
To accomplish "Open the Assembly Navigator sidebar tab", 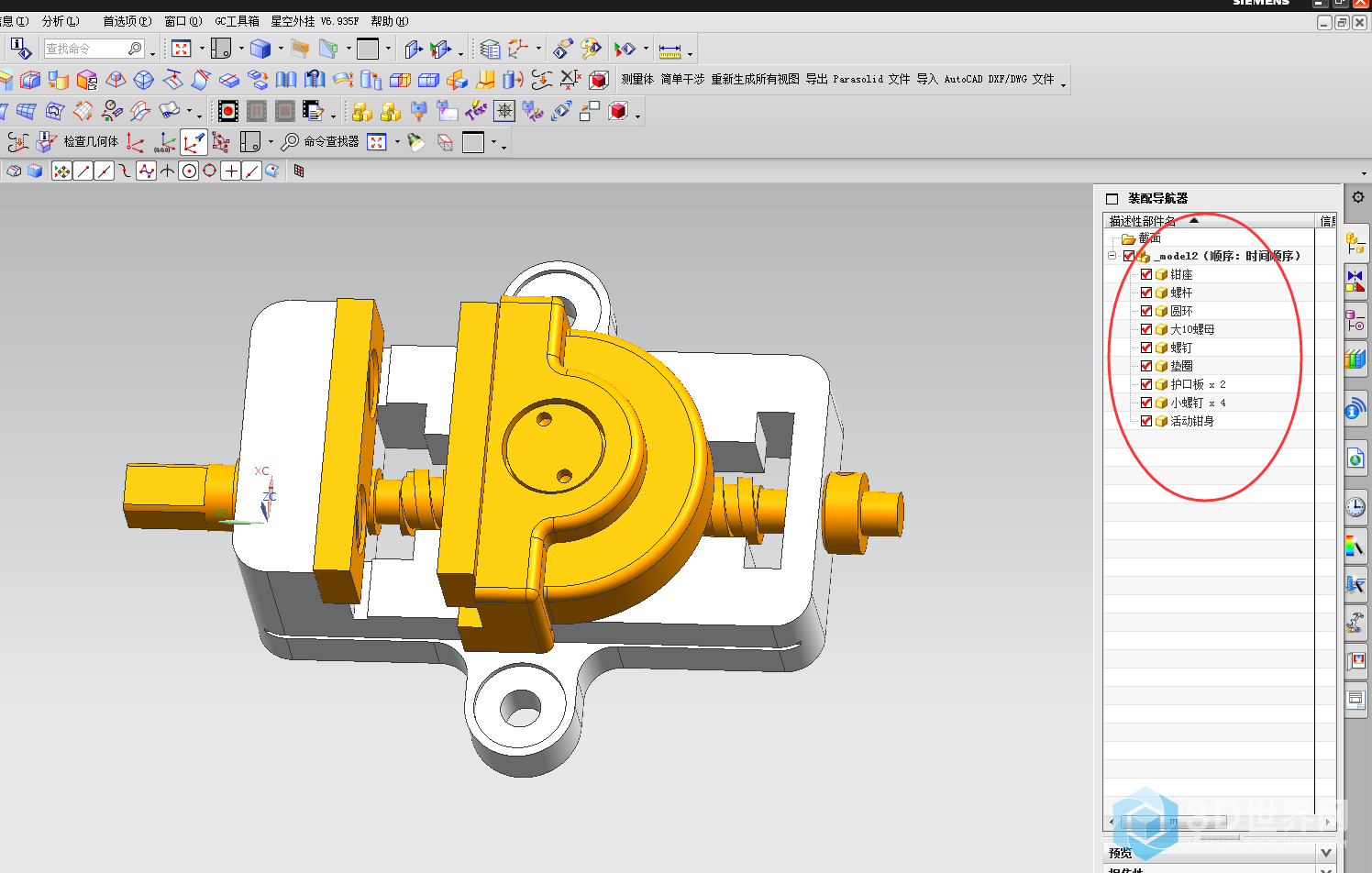I will coord(1355,242).
